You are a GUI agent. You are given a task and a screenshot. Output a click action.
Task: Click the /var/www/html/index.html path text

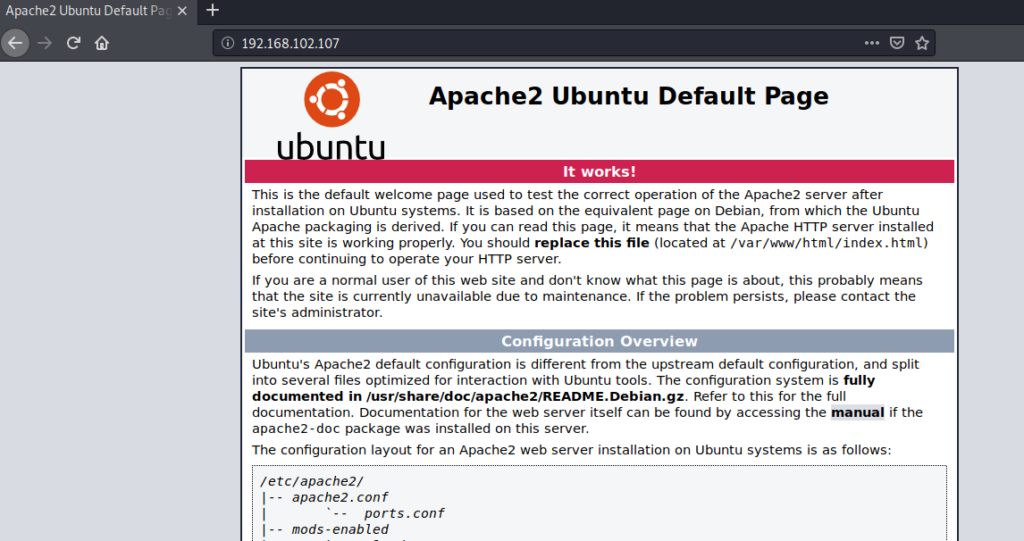pyautogui.click(x=826, y=243)
